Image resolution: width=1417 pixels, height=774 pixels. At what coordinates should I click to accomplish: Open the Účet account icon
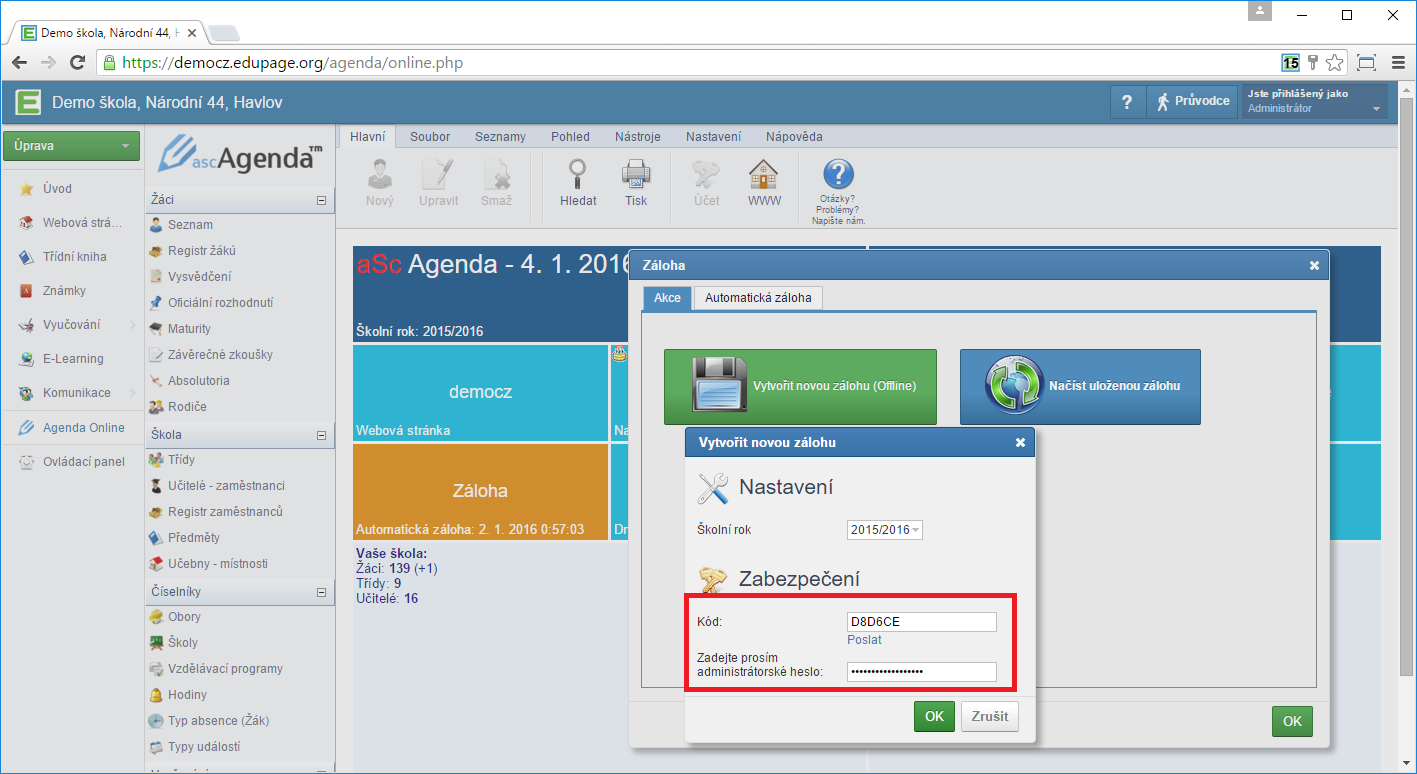[x=707, y=174]
